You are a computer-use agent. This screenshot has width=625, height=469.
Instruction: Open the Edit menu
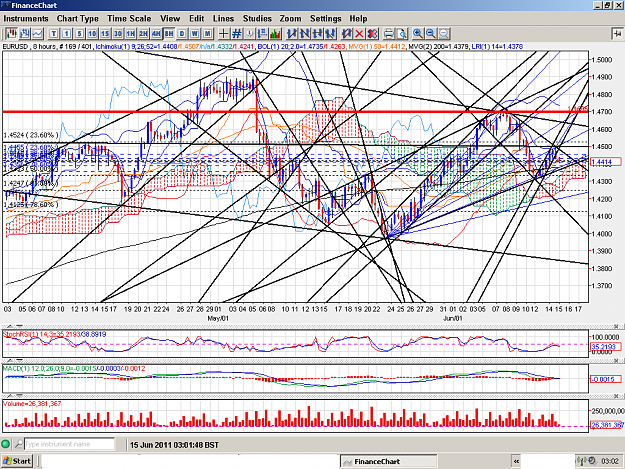197,18
